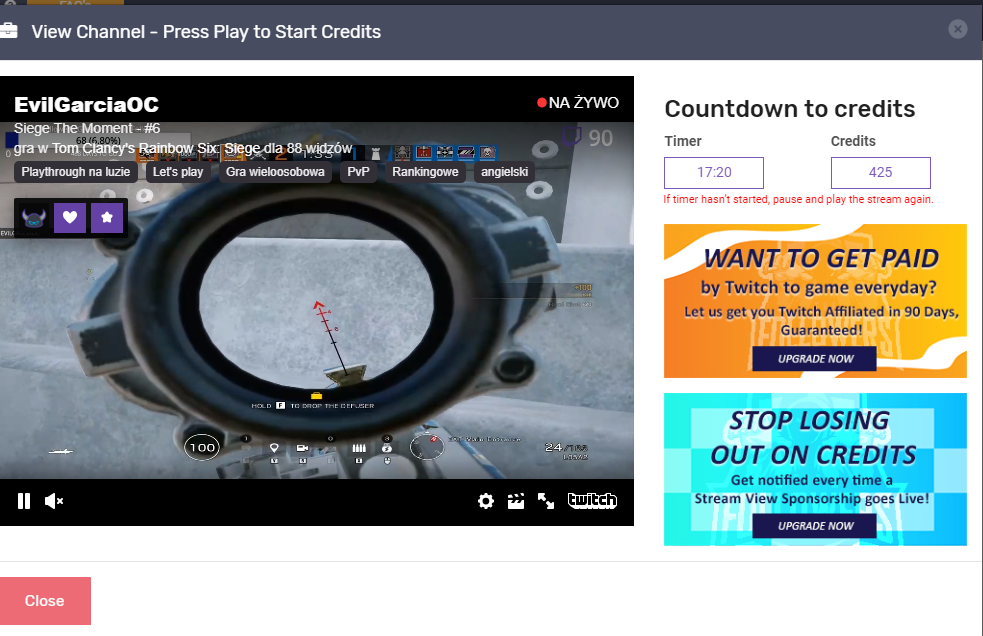This screenshot has height=636, width=983.
Task: Enter fullscreen mode on the player
Action: point(546,501)
